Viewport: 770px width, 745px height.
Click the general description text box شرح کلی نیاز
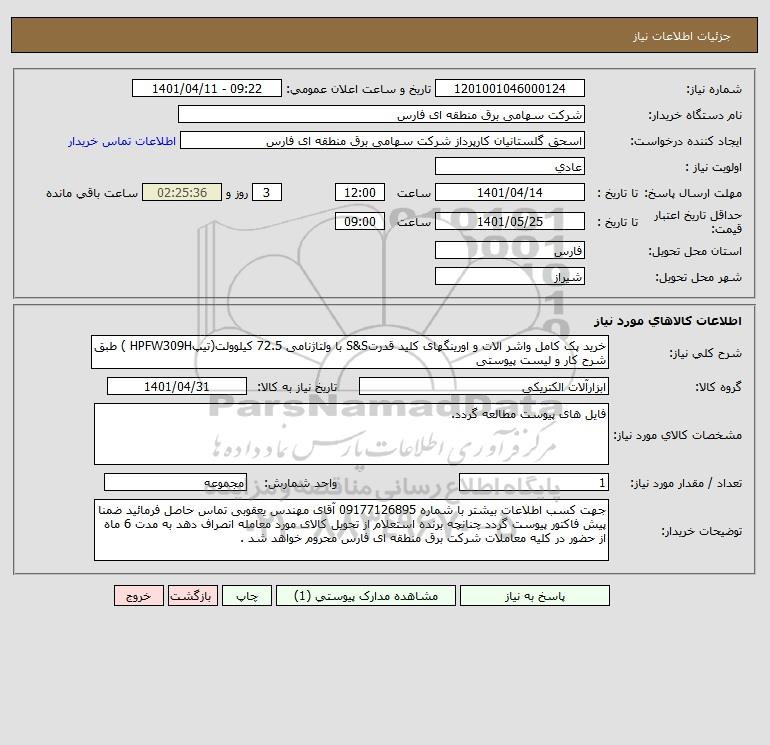pyautogui.click(x=350, y=353)
